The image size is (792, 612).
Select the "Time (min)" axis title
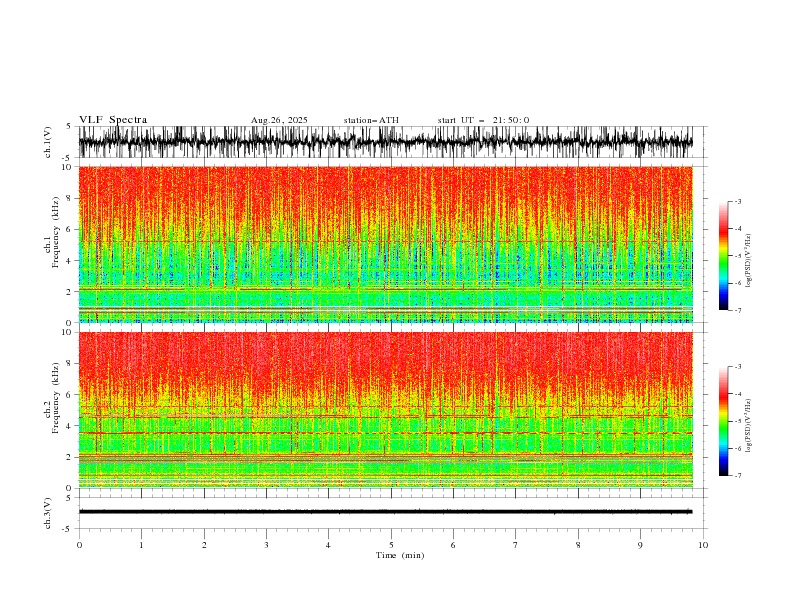point(400,555)
